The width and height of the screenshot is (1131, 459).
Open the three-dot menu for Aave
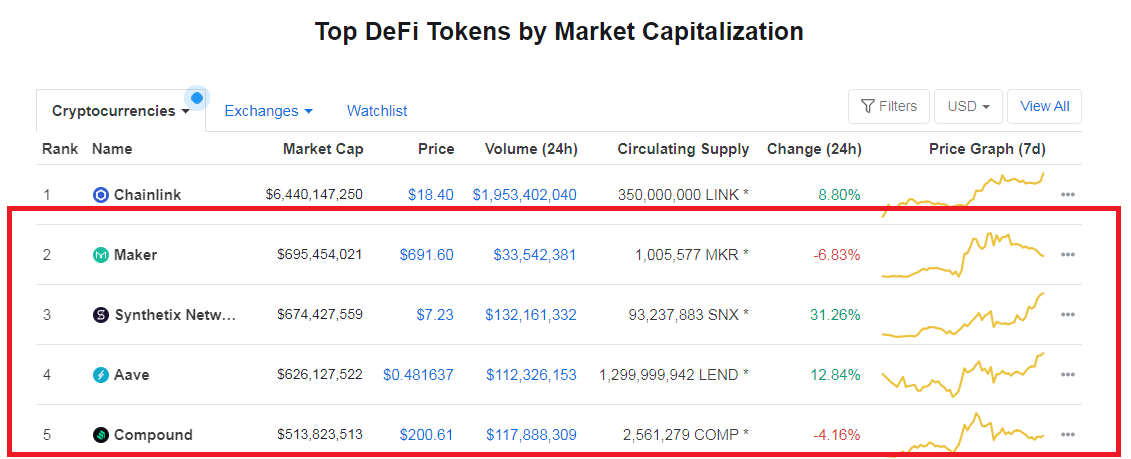[1068, 375]
